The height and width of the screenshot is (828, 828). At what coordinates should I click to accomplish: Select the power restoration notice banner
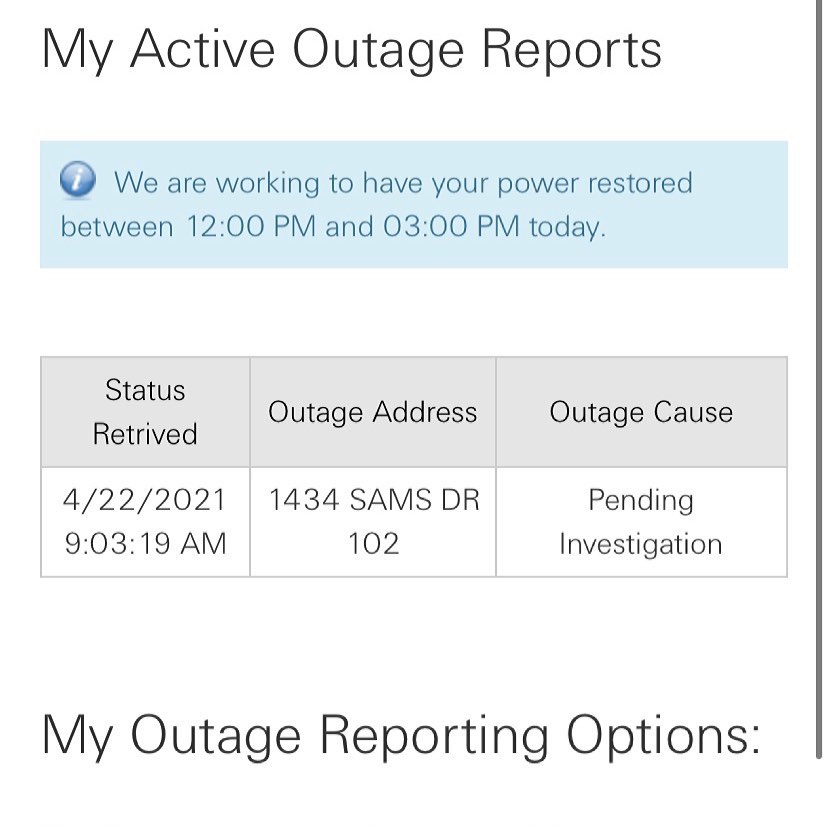coord(414,204)
